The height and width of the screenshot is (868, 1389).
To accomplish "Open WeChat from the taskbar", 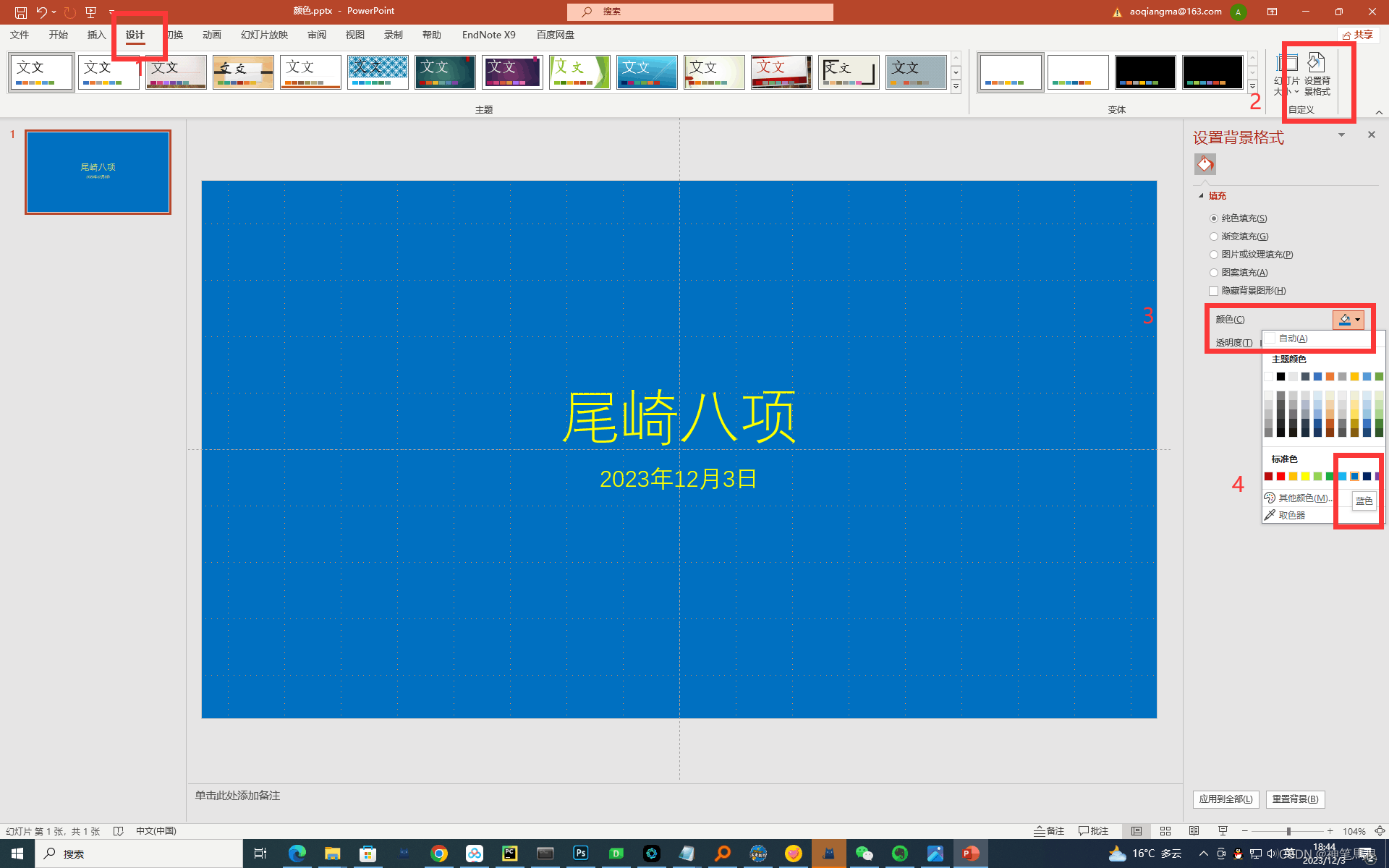I will point(864,854).
